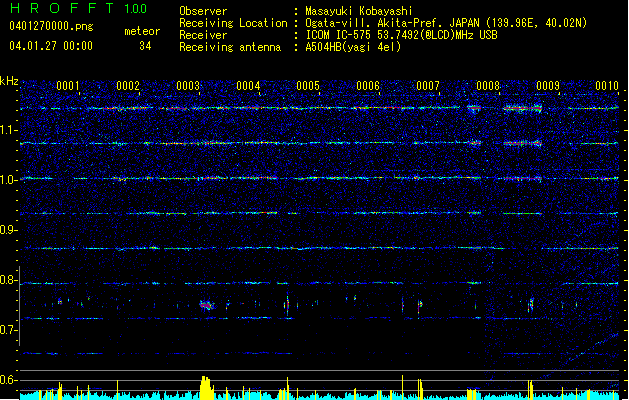Click the time marker 0004
This screenshot has height=400, width=629.
248,86
